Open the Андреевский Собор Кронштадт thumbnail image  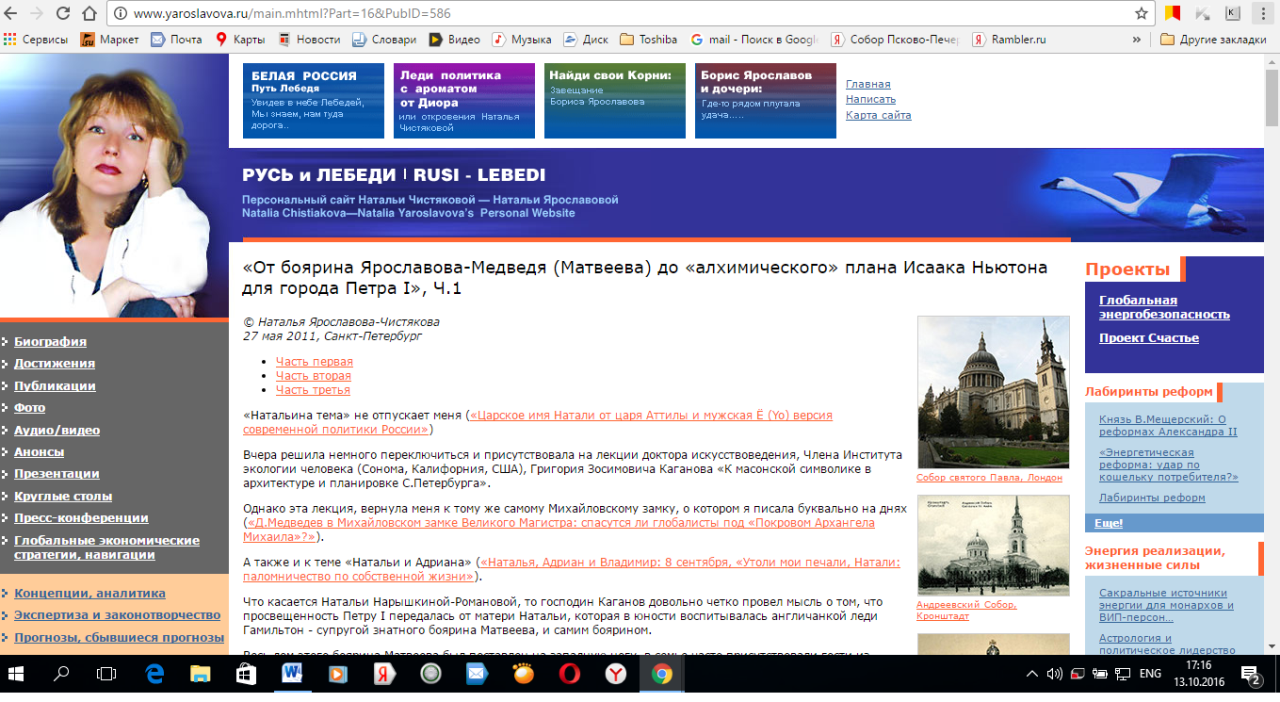(x=993, y=546)
